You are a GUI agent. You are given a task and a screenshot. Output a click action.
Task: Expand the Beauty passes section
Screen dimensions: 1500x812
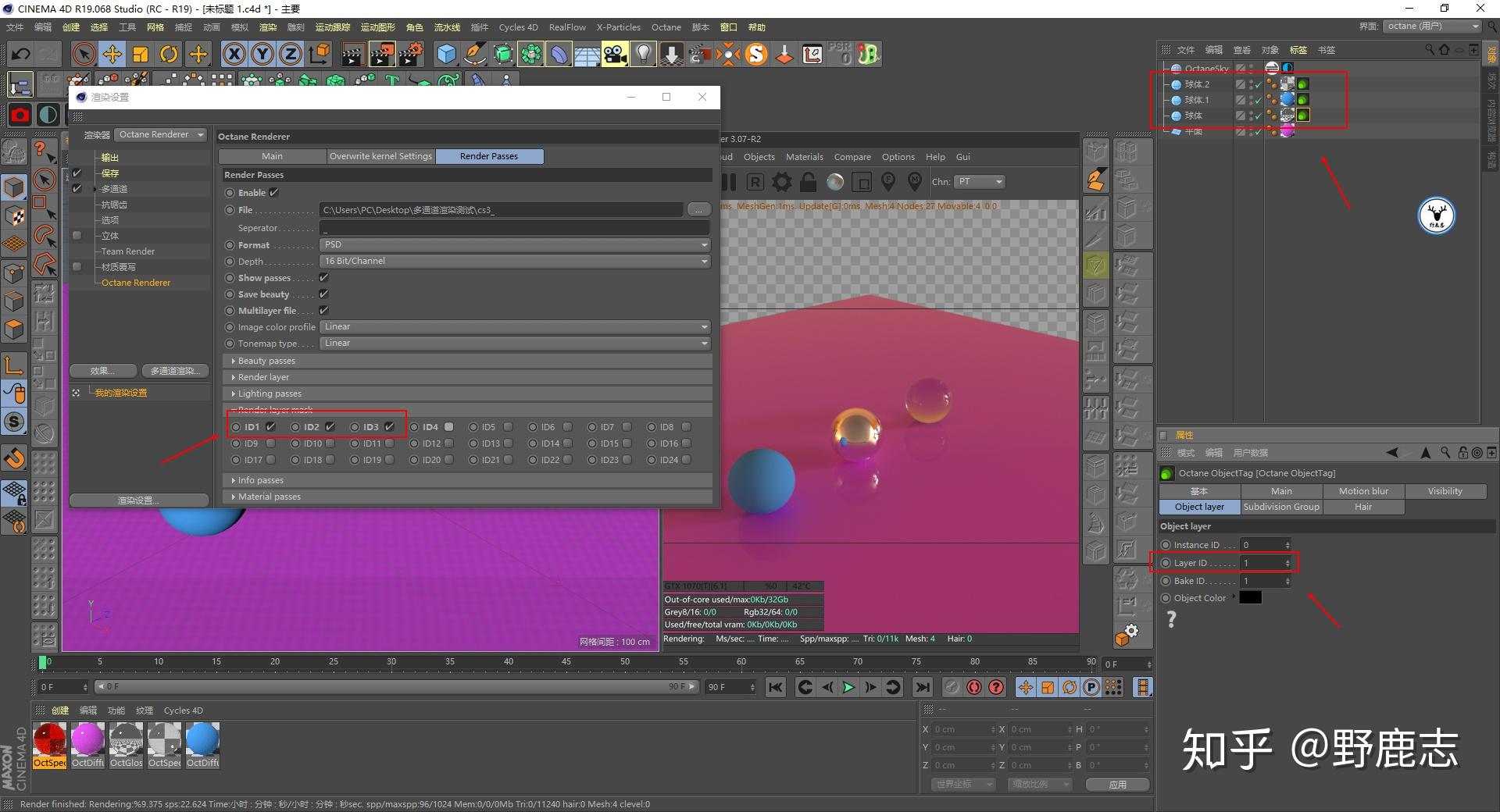[266, 361]
